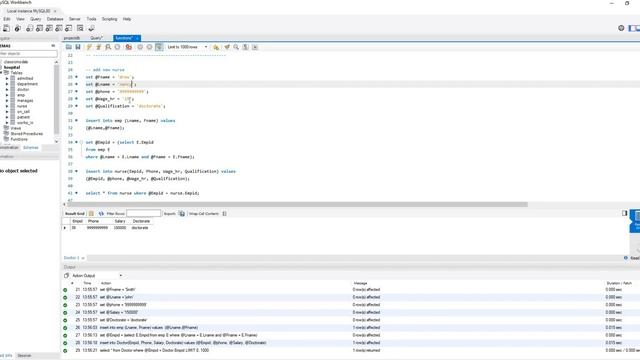640x360 pixels.
Task: Toggle invisible characters icon in the editor toolbar
Action: [245, 47]
